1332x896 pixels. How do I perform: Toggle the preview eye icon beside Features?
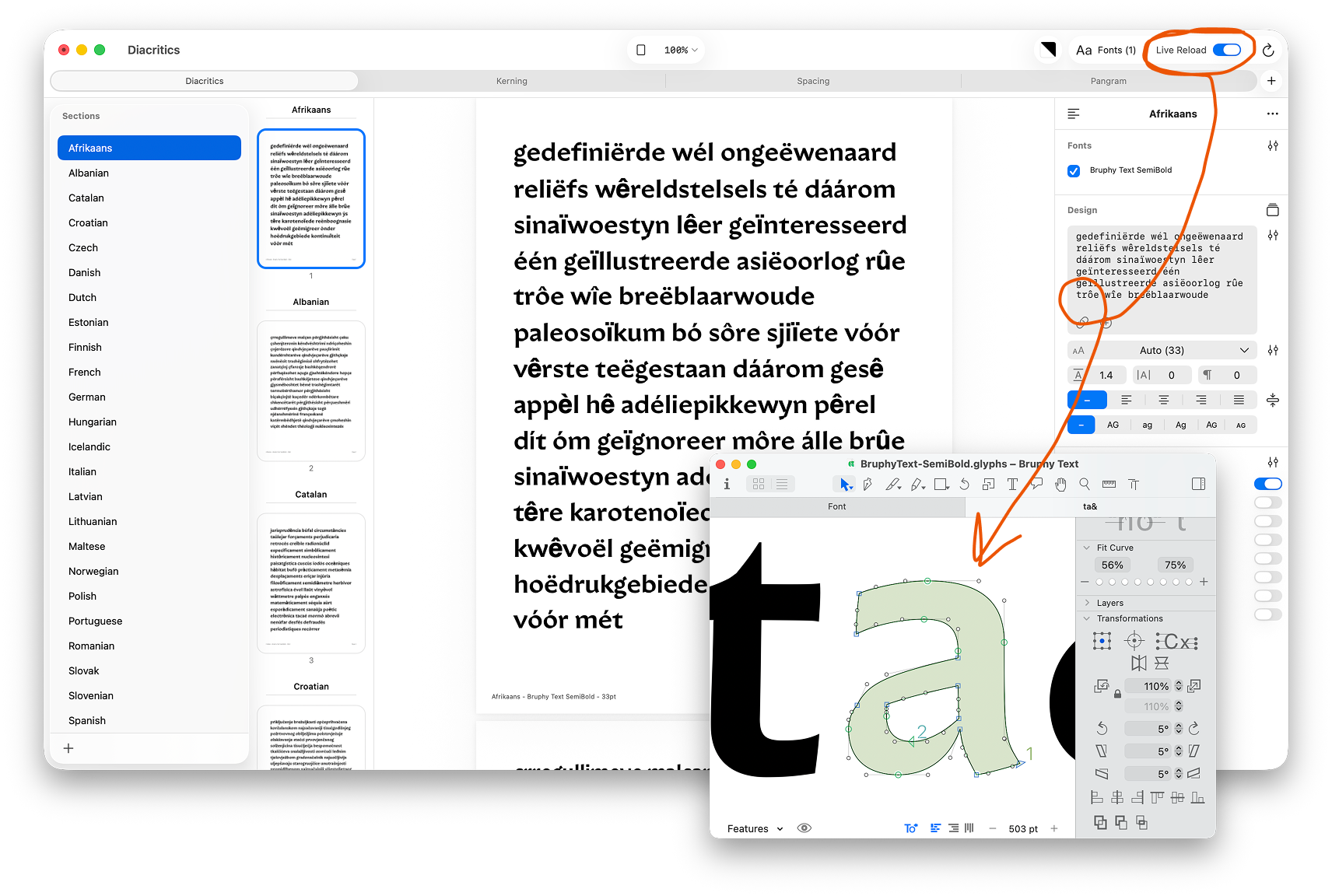click(804, 828)
